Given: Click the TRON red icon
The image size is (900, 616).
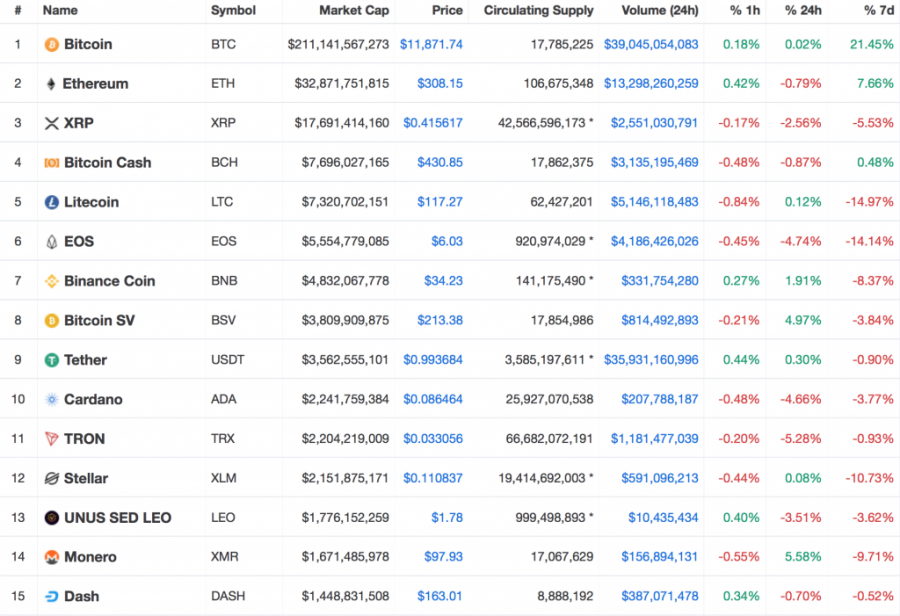Looking at the screenshot, I should (52, 439).
